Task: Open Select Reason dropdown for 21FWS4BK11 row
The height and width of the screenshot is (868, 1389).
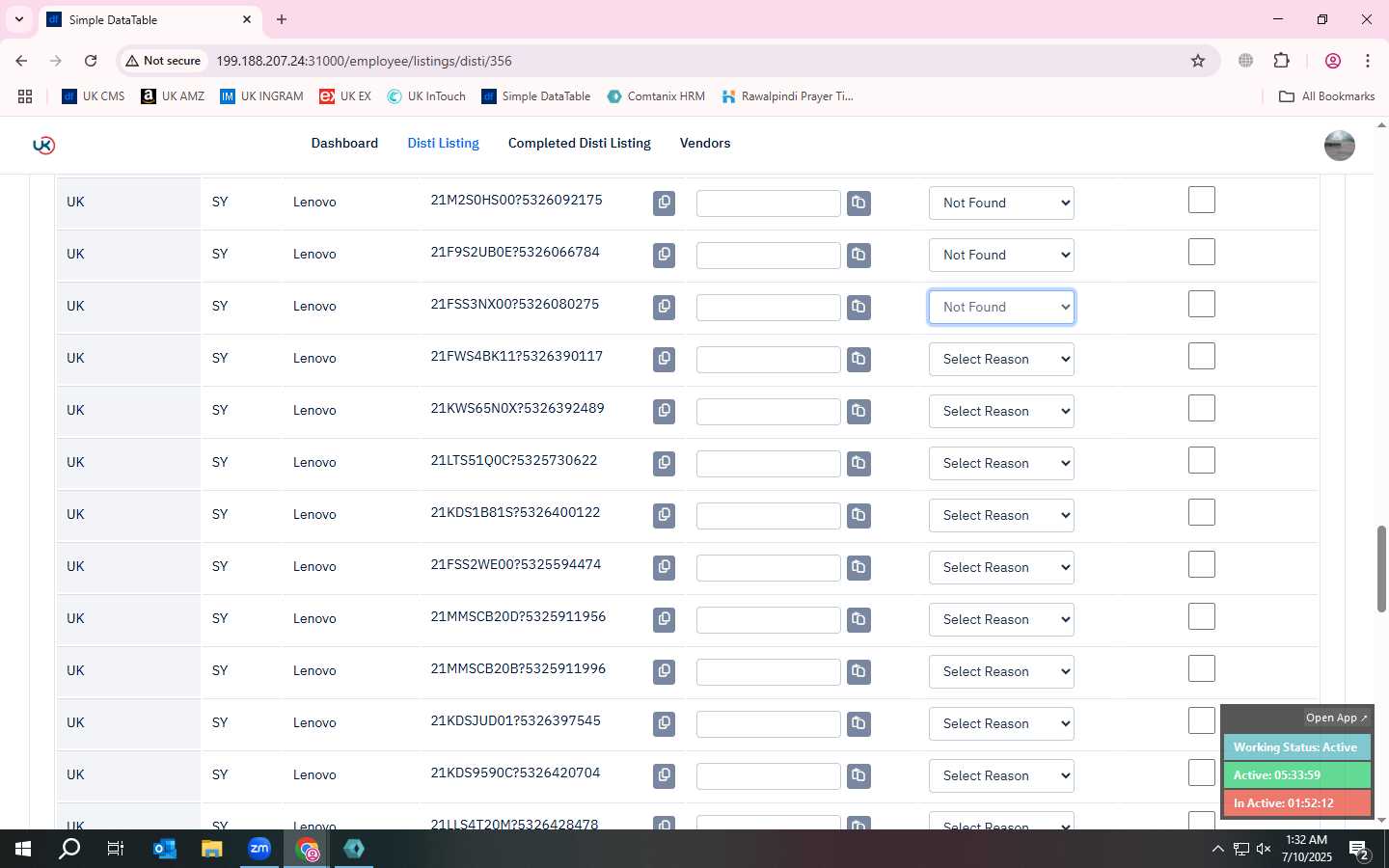Action: pos(1001,359)
